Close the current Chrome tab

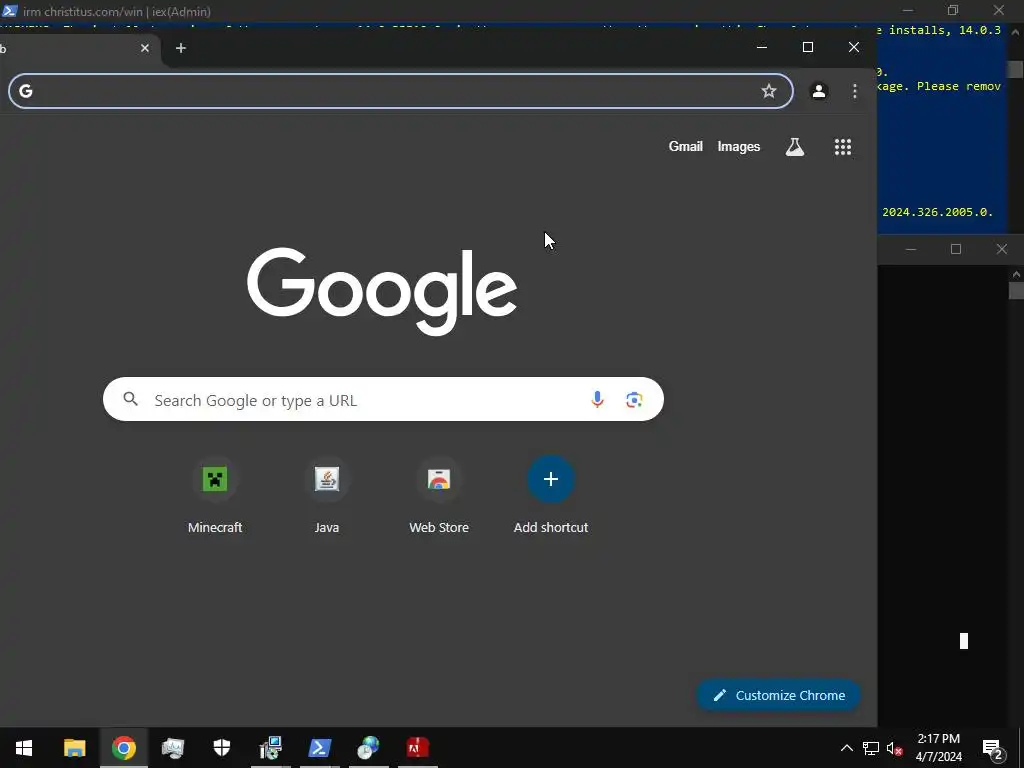145,48
